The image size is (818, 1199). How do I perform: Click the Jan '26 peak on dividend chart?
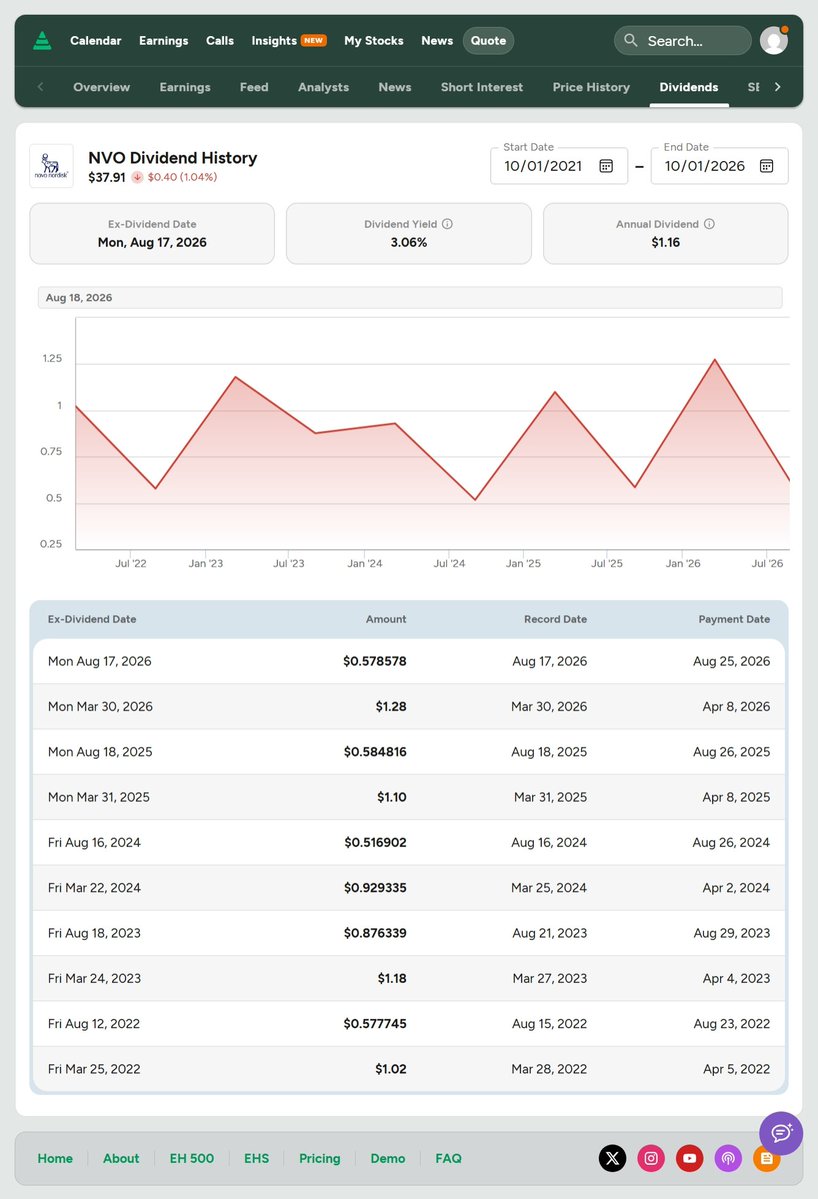pyautogui.click(x=715, y=359)
